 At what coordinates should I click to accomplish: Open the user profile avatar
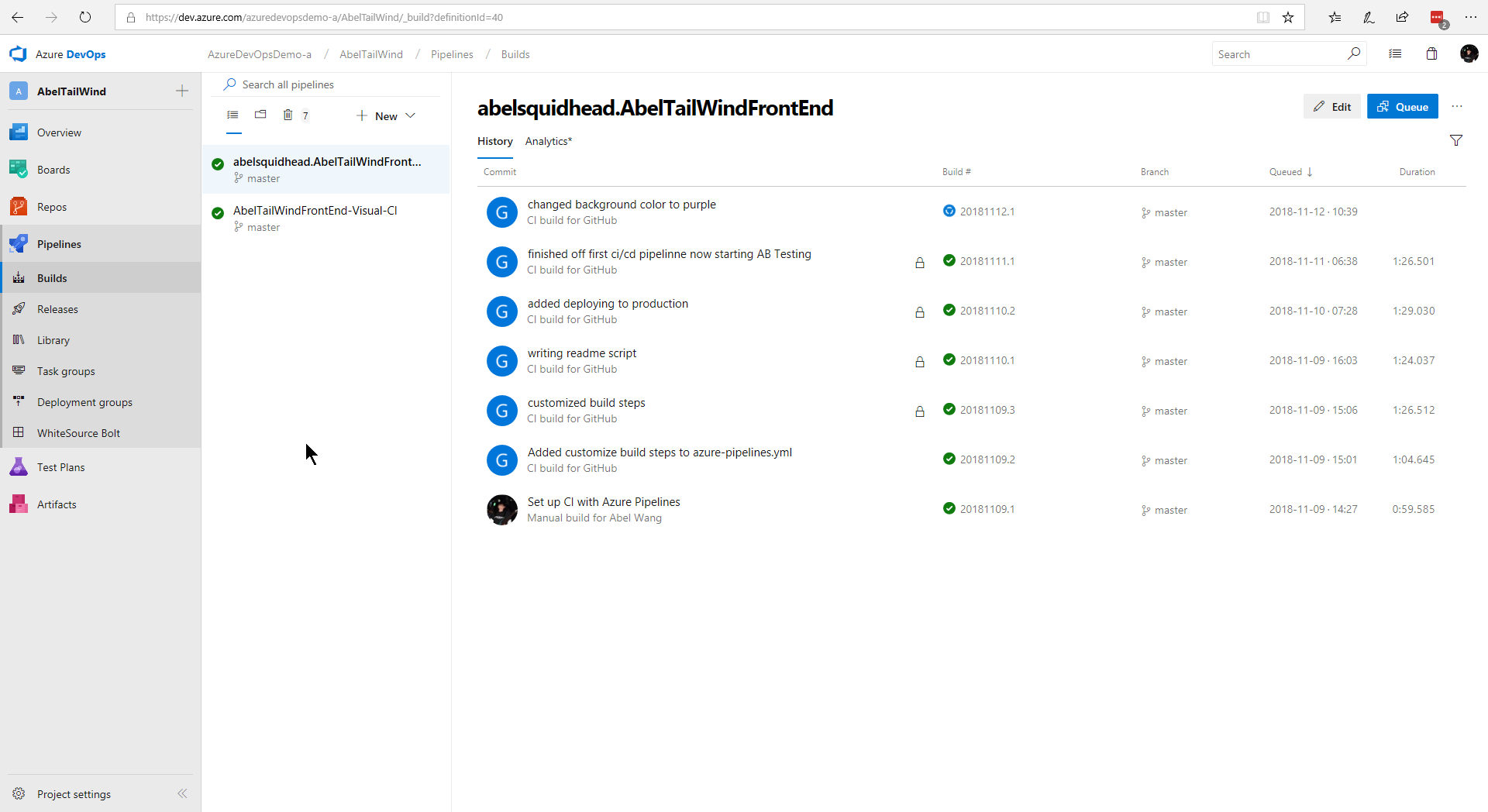[x=1469, y=53]
